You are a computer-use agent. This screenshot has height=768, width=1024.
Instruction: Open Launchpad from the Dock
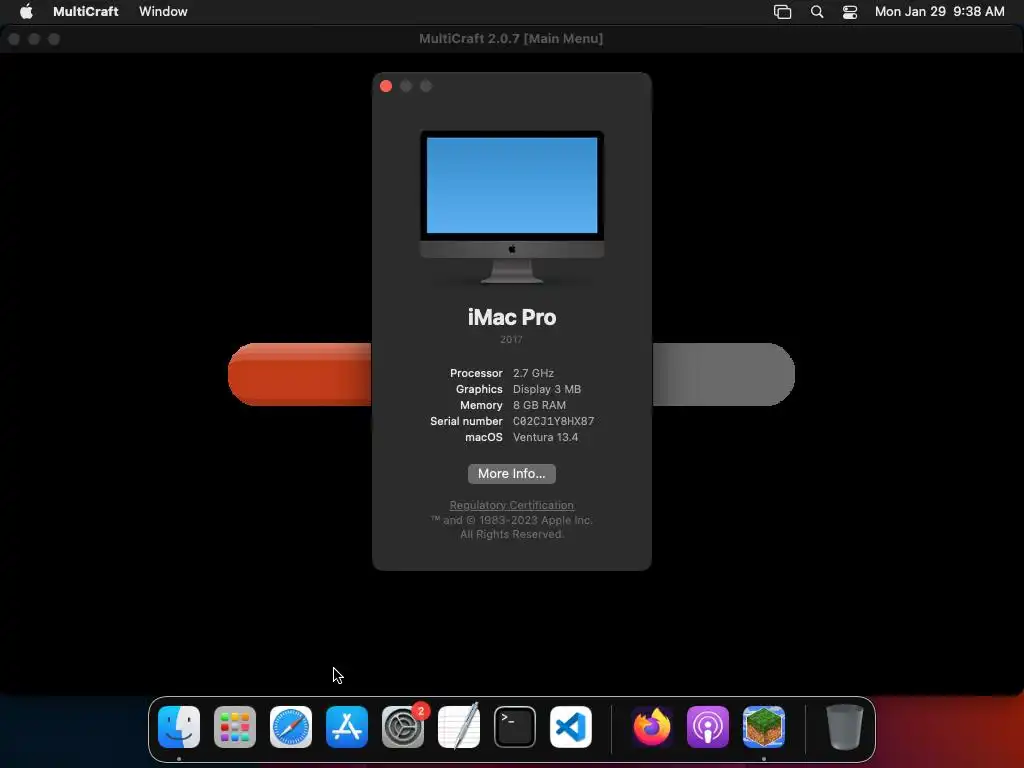pos(235,727)
